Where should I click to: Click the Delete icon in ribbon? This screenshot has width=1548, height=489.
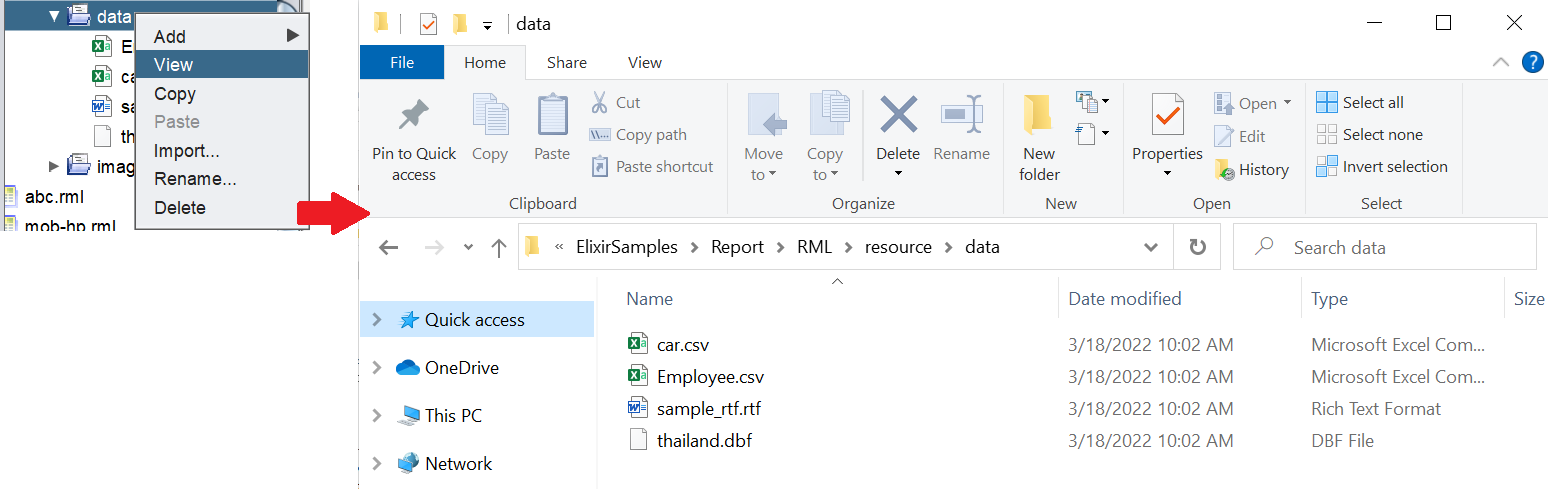(898, 118)
